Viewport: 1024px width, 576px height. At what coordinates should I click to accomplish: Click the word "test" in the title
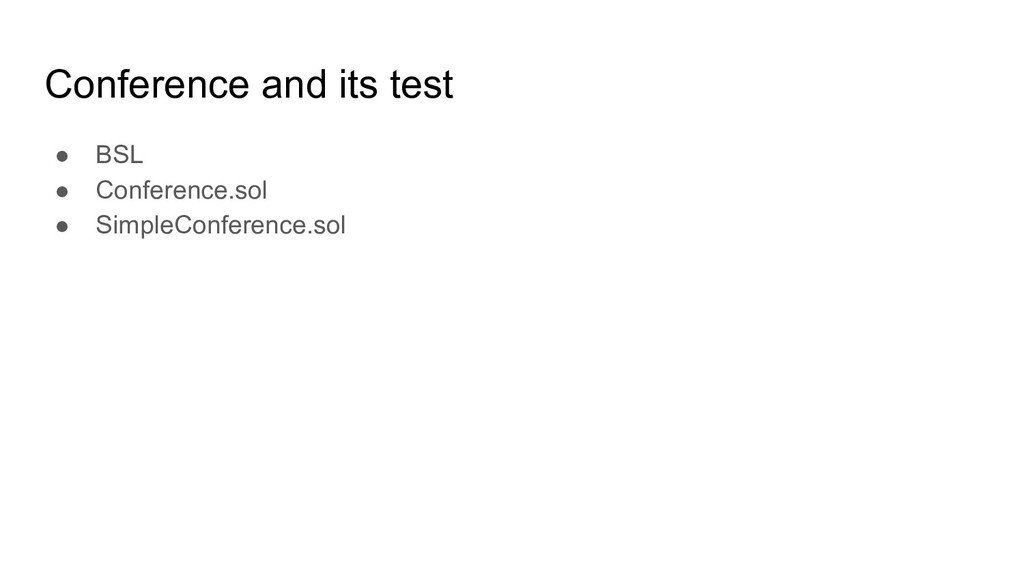421,85
